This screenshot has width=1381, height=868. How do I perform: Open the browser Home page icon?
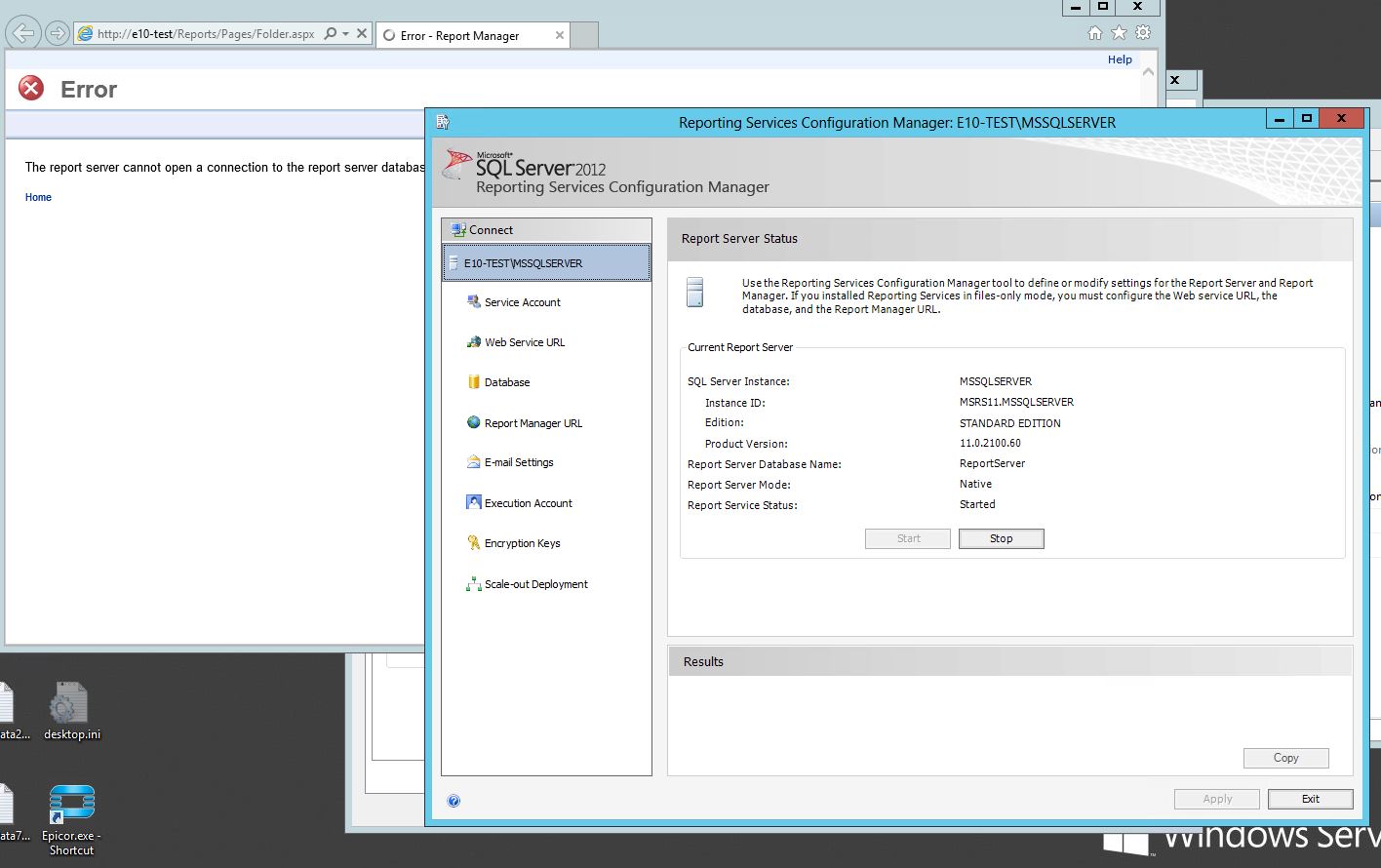click(x=1095, y=33)
